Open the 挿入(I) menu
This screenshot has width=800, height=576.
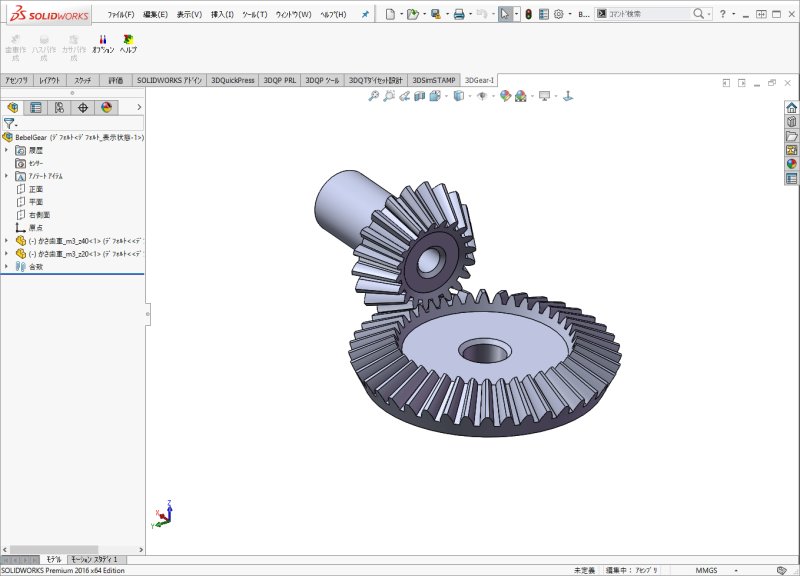coord(222,14)
